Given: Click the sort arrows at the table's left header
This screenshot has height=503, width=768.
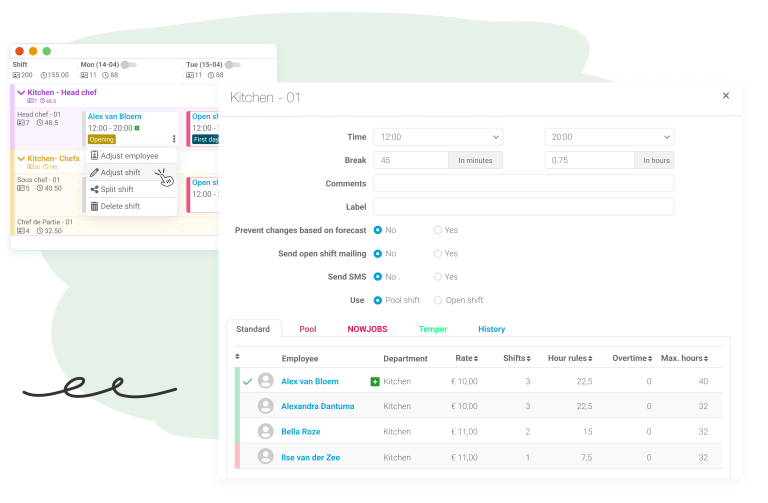Looking at the screenshot, I should [x=238, y=357].
